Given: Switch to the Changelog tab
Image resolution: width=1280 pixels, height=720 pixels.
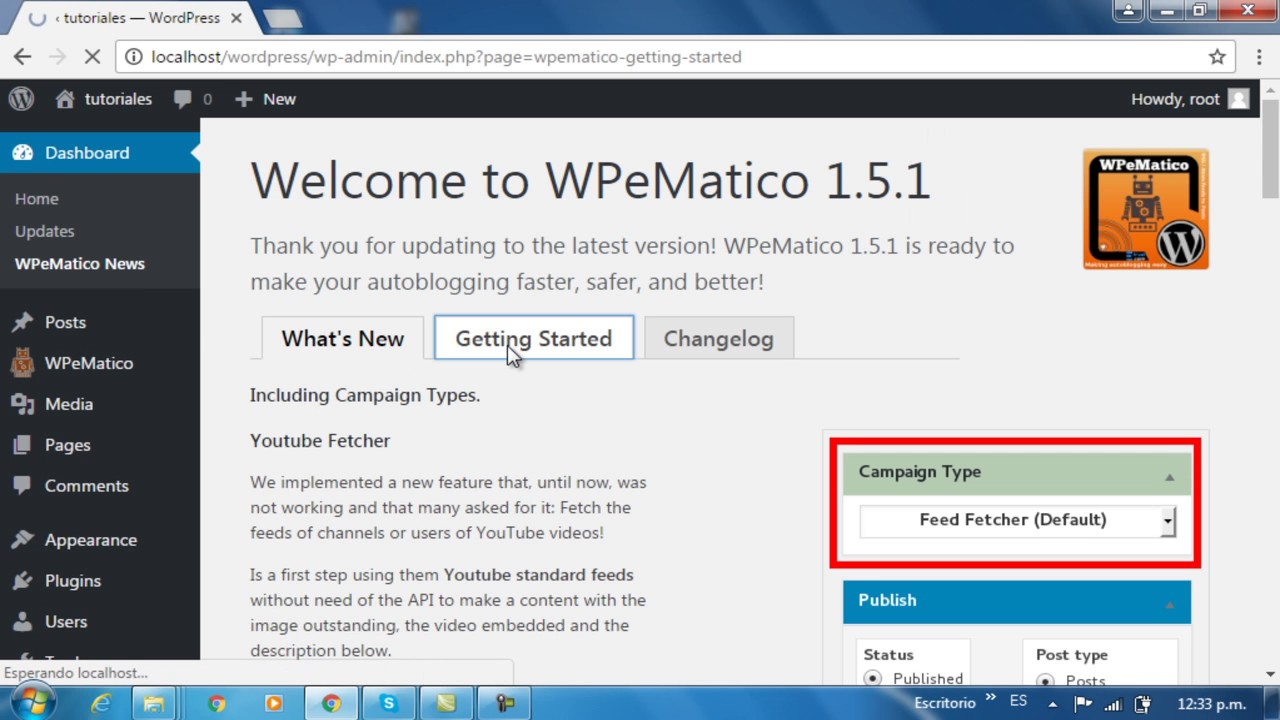Looking at the screenshot, I should click(x=719, y=338).
